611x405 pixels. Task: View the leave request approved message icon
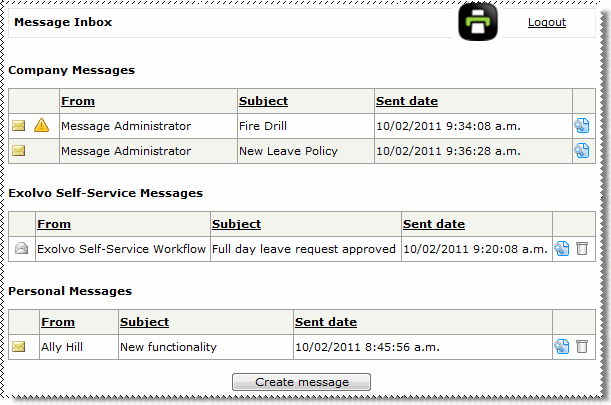tap(562, 249)
